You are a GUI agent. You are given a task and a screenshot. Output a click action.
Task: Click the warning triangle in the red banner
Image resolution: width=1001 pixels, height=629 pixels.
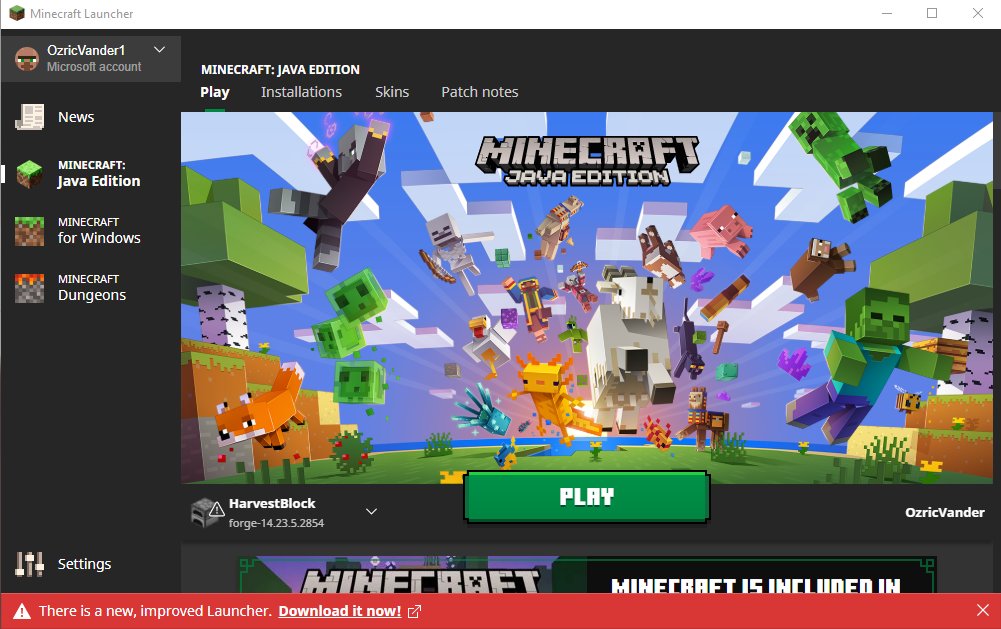[x=22, y=612]
